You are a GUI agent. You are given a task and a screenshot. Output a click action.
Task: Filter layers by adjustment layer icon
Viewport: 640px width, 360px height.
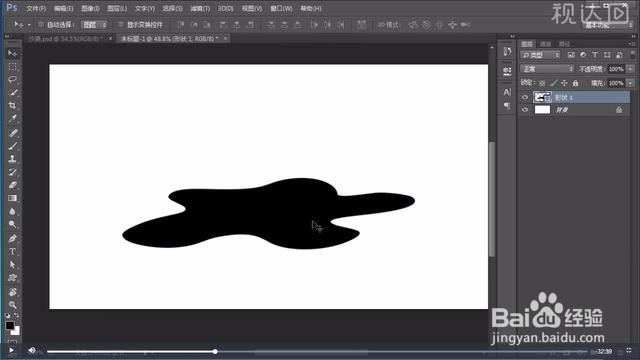point(583,55)
